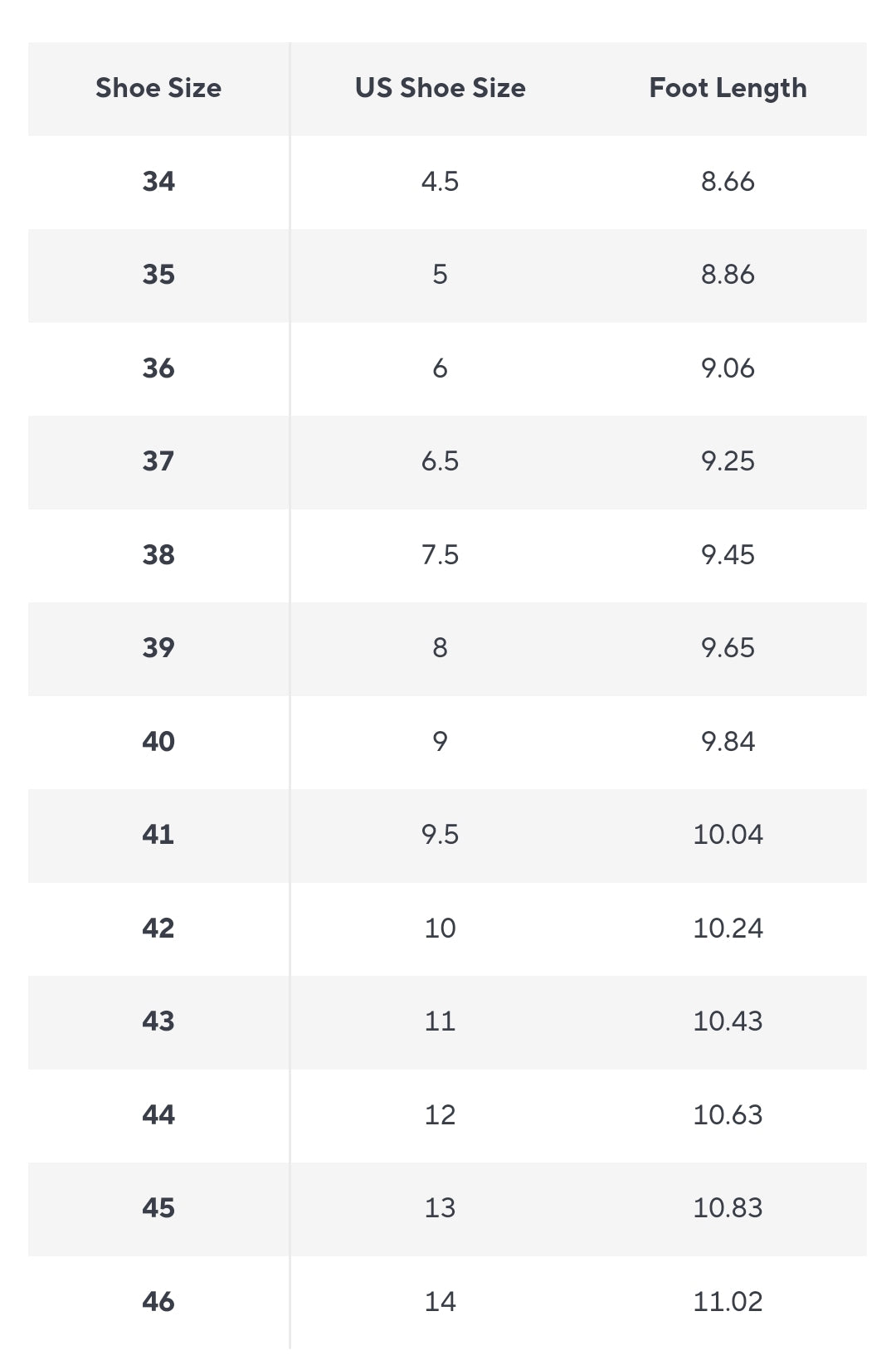Select foot length 10.43 cell

(728, 1021)
